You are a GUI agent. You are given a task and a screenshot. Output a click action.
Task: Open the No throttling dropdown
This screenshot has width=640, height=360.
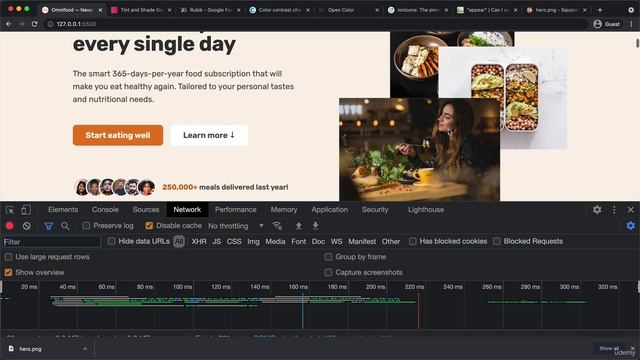click(x=236, y=226)
